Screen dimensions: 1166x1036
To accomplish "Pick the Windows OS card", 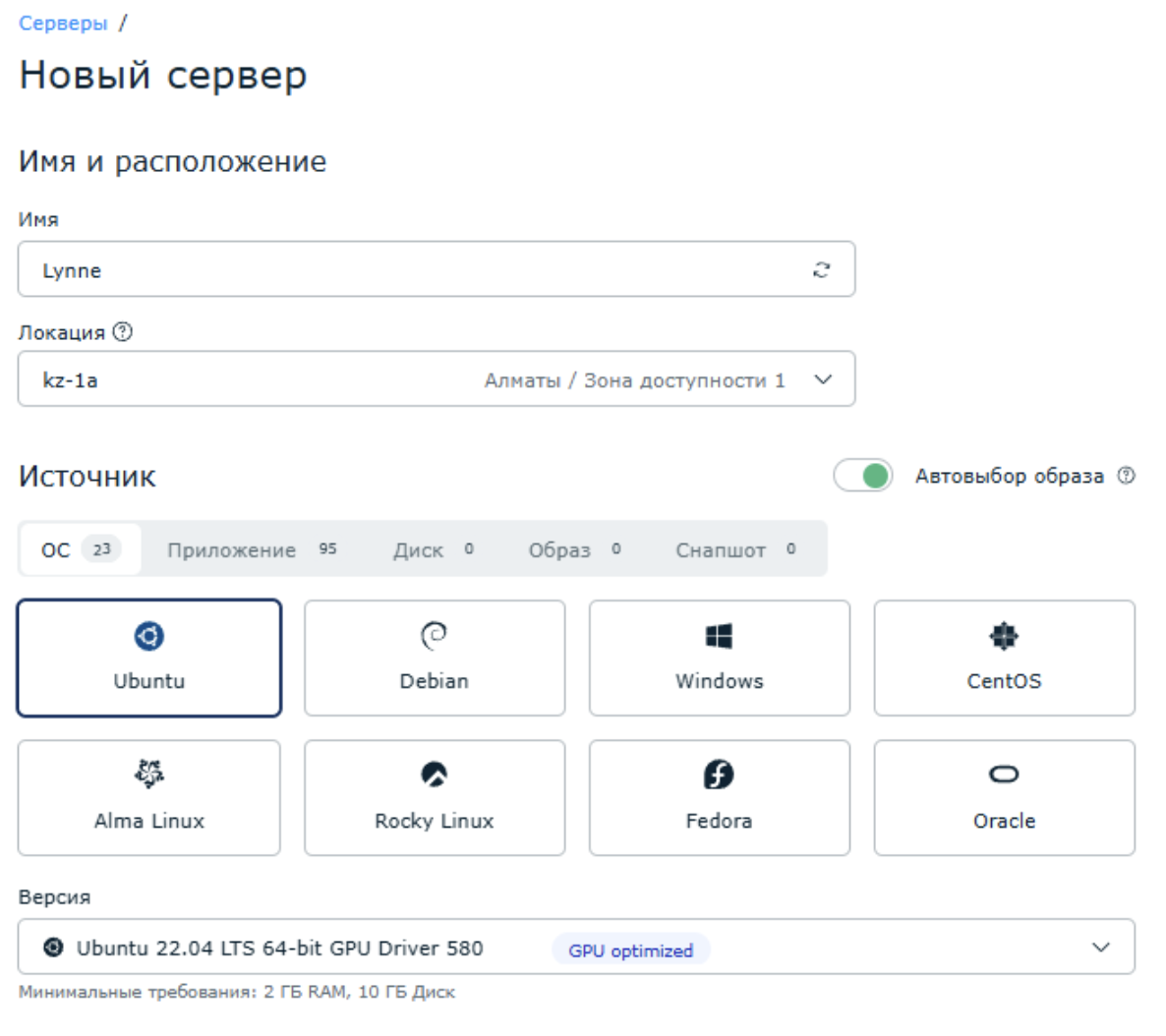I will 719,659.
